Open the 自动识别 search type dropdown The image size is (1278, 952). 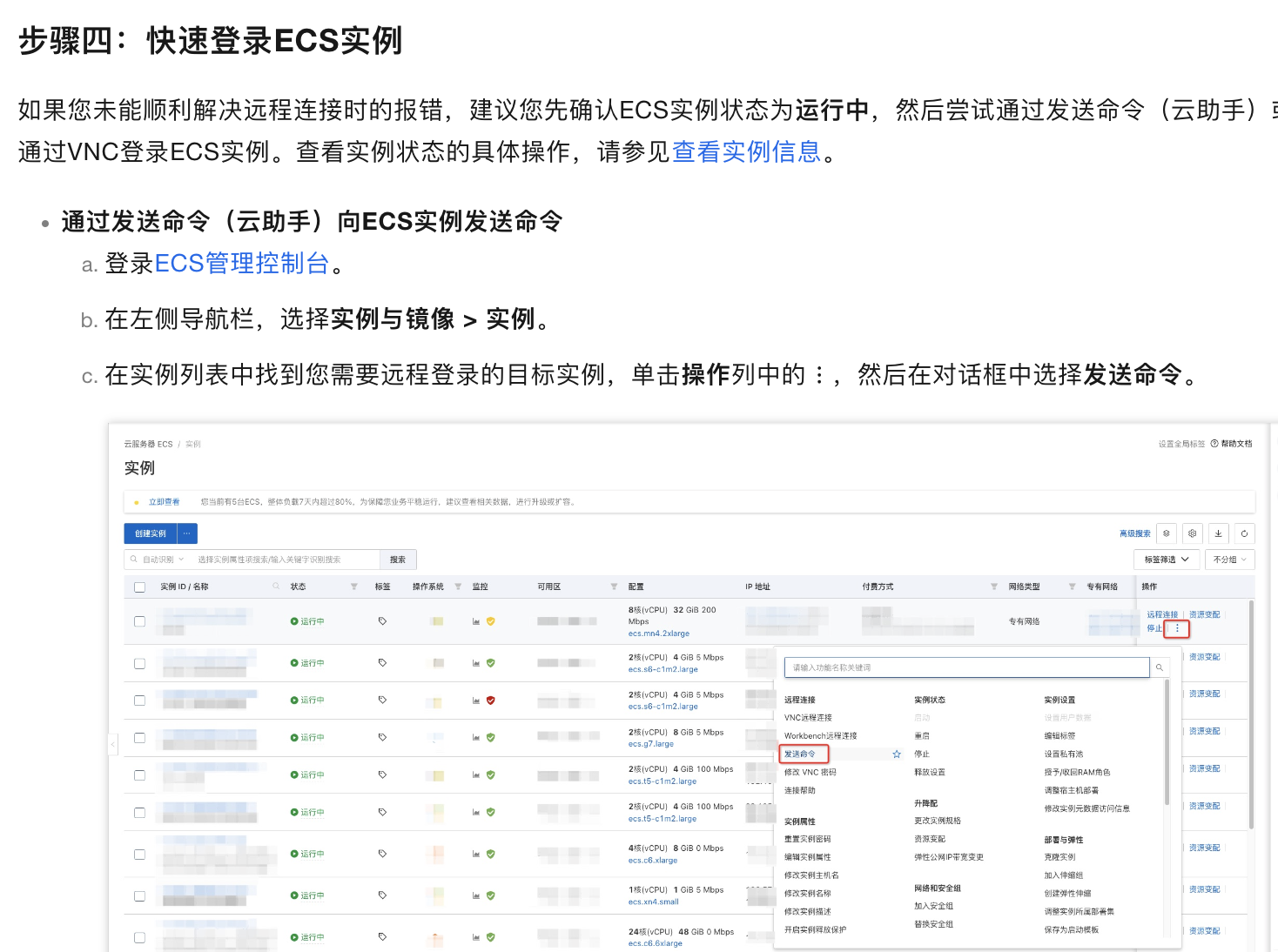[164, 560]
